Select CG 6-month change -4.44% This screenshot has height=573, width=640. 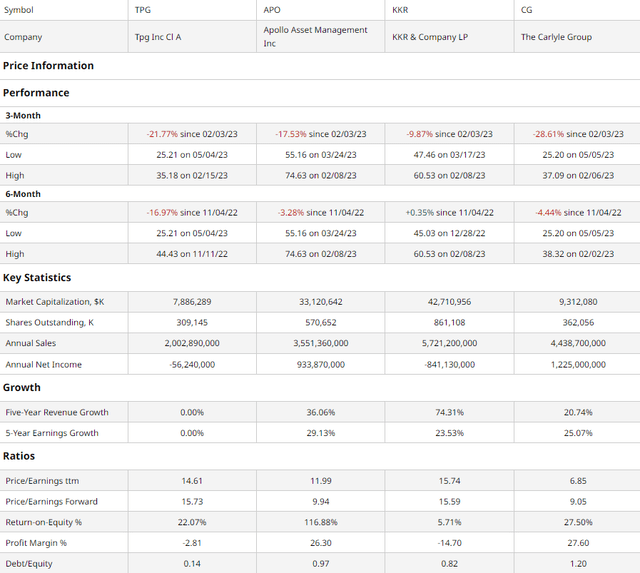[x=548, y=213]
